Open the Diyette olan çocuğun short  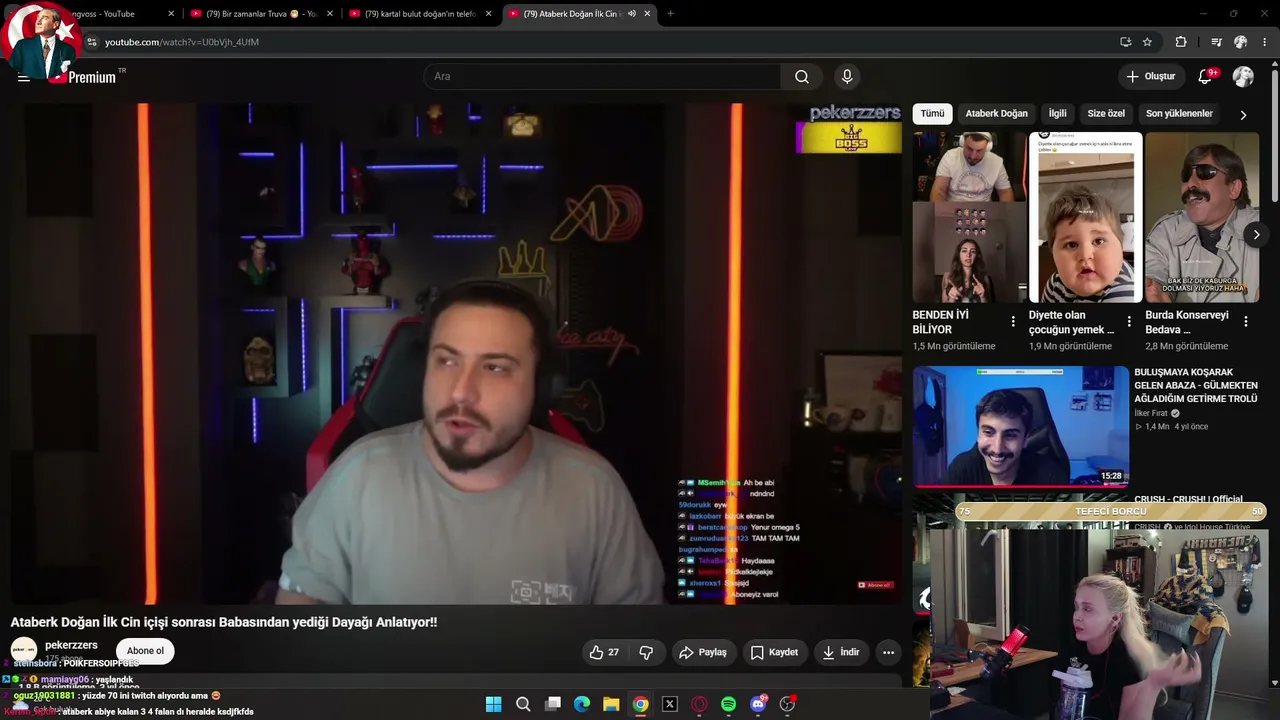click(x=1085, y=217)
